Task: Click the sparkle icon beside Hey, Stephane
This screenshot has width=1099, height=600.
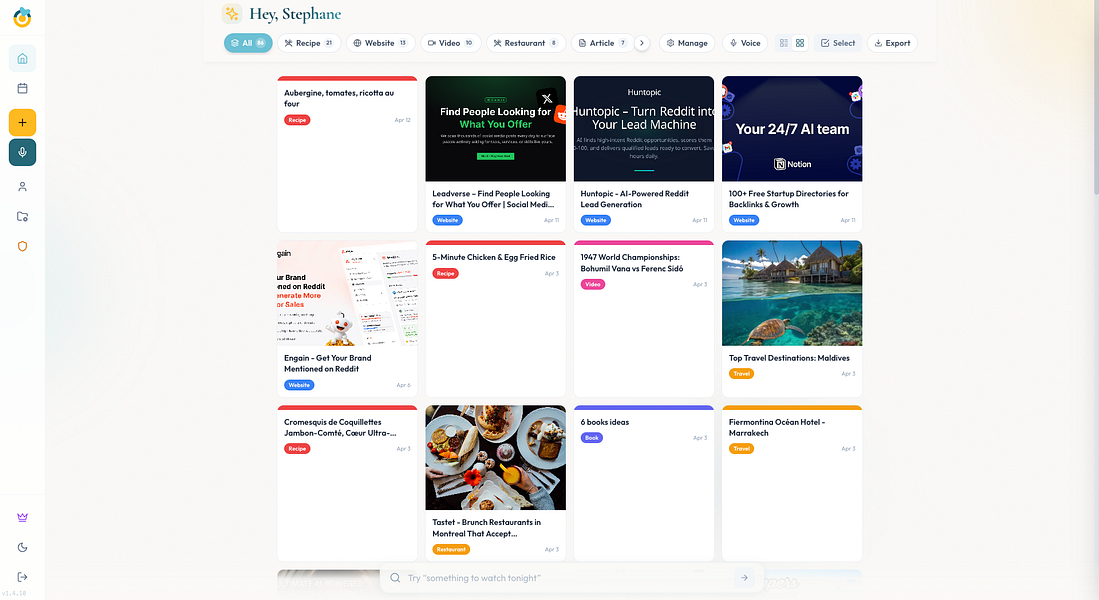Action: pyautogui.click(x=232, y=13)
